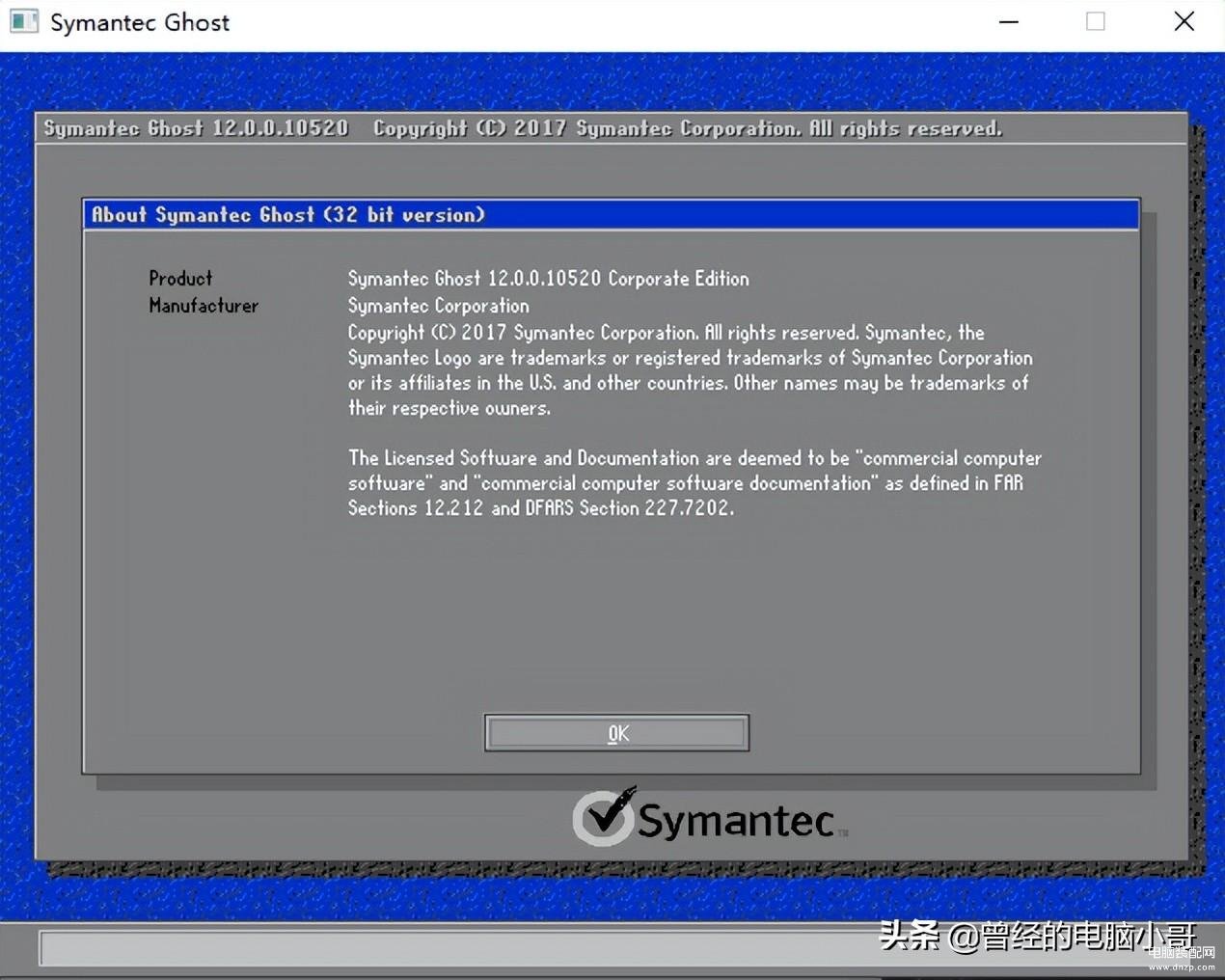
Task: Click the OK button in About dialog
Action: (616, 733)
